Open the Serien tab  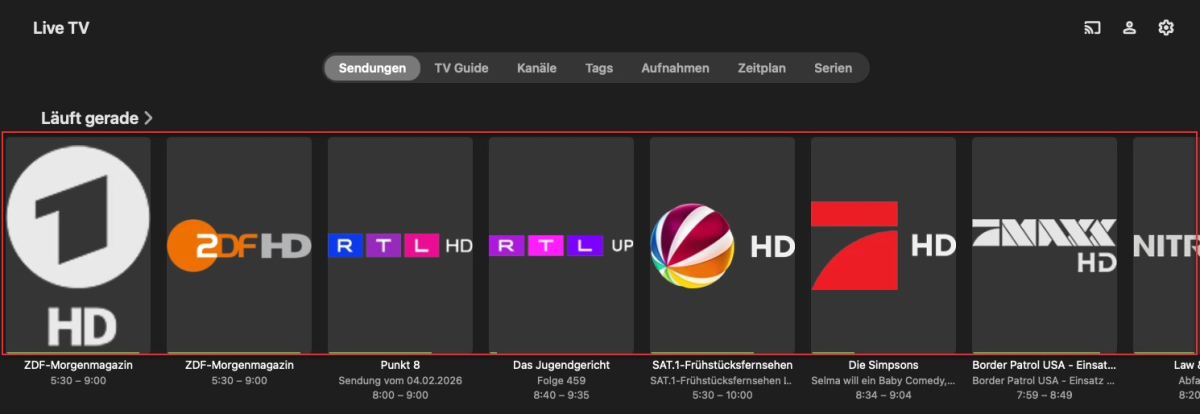[833, 68]
